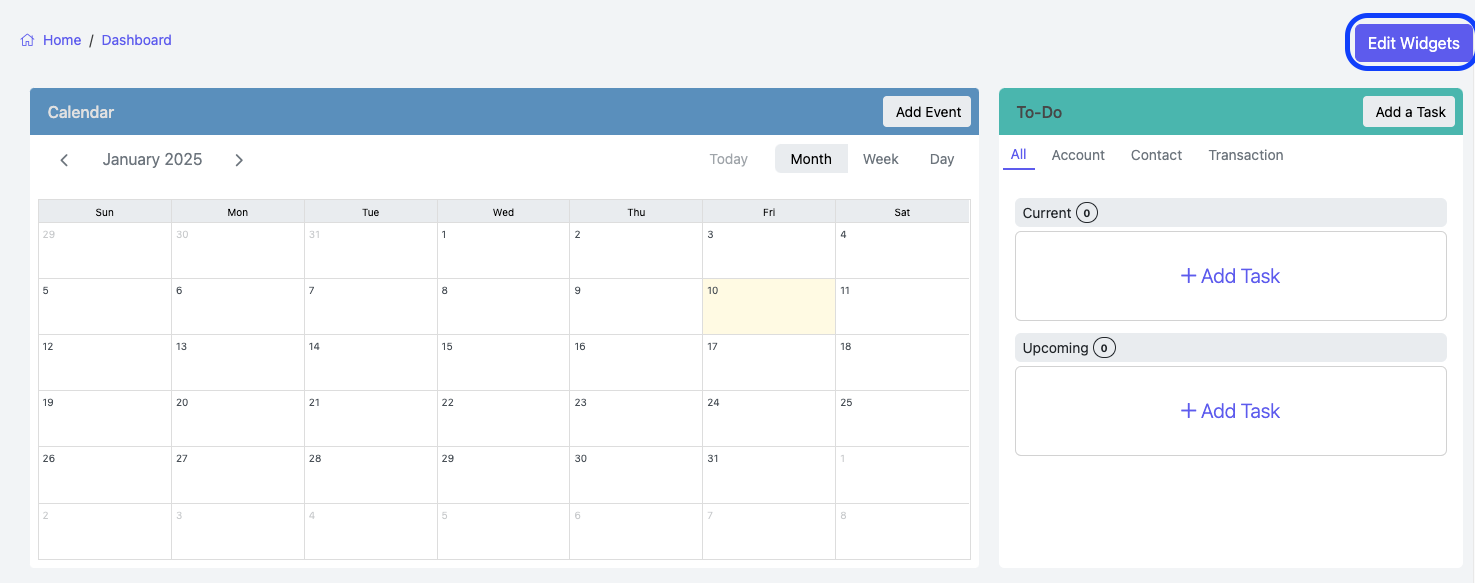Switch calendar to Month view
The image size is (1475, 583).
click(x=811, y=159)
